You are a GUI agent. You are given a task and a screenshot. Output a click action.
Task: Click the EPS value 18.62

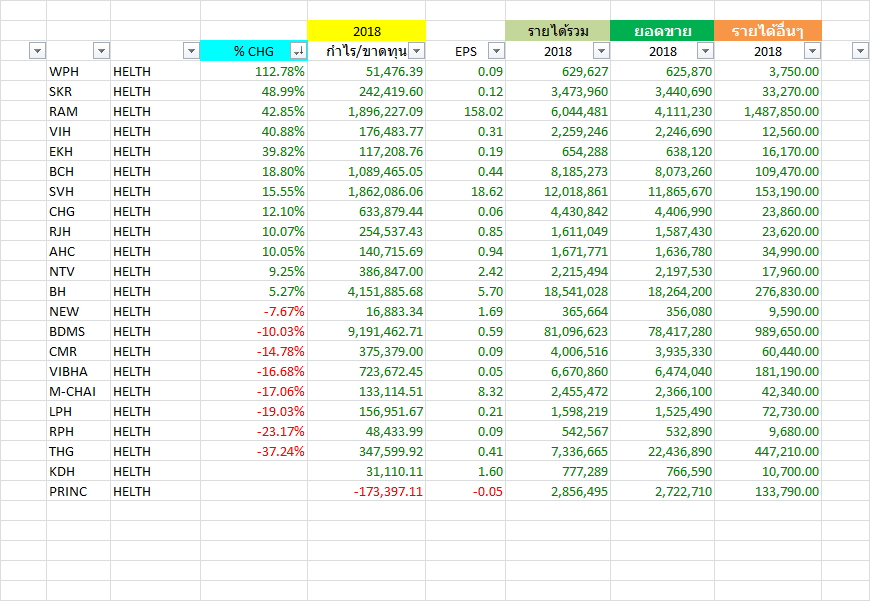coord(487,191)
